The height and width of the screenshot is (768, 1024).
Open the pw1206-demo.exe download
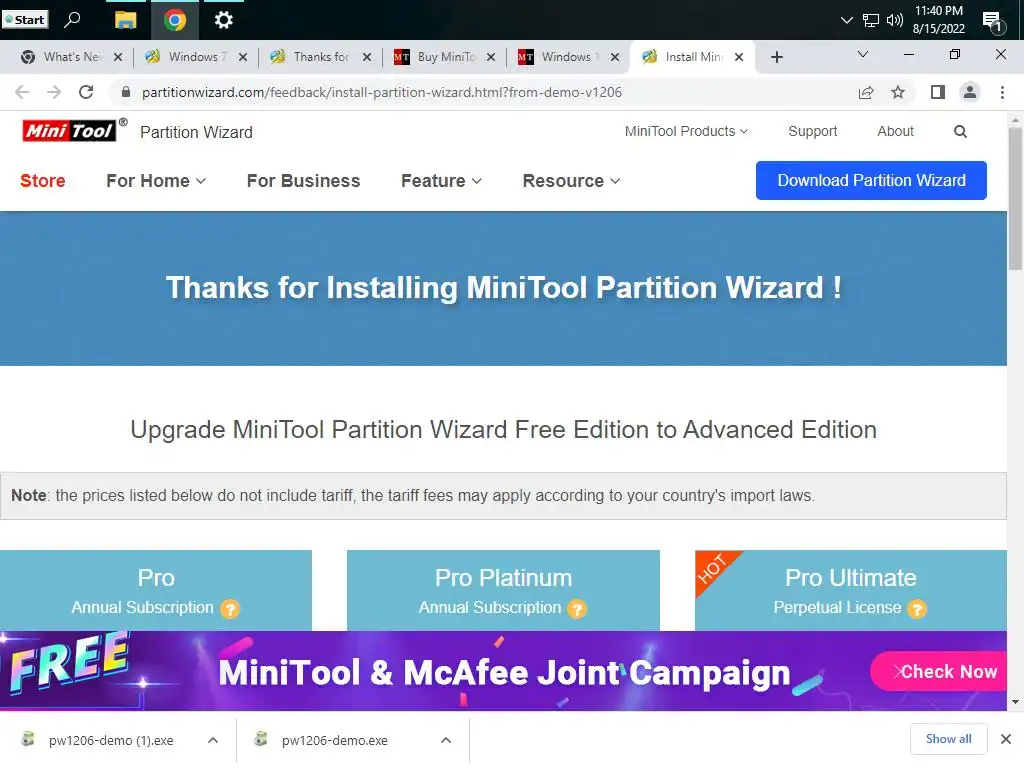pyautogui.click(x=334, y=740)
